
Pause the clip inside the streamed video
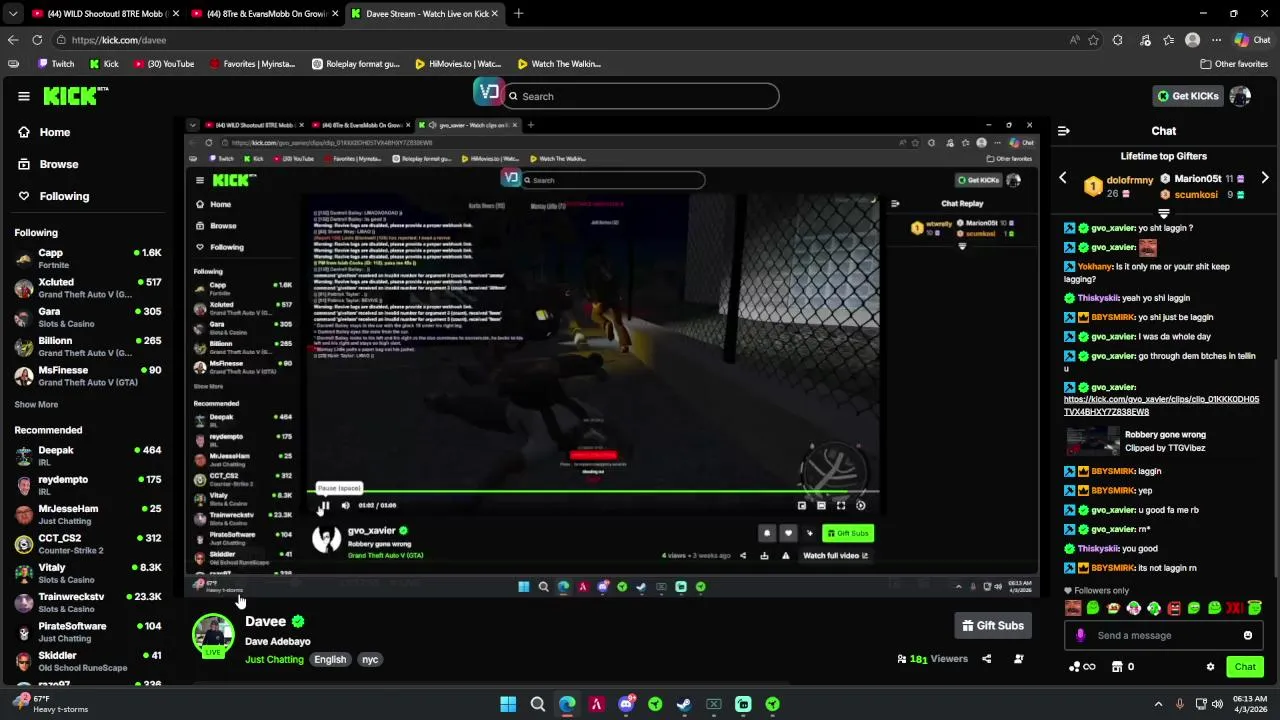325,506
